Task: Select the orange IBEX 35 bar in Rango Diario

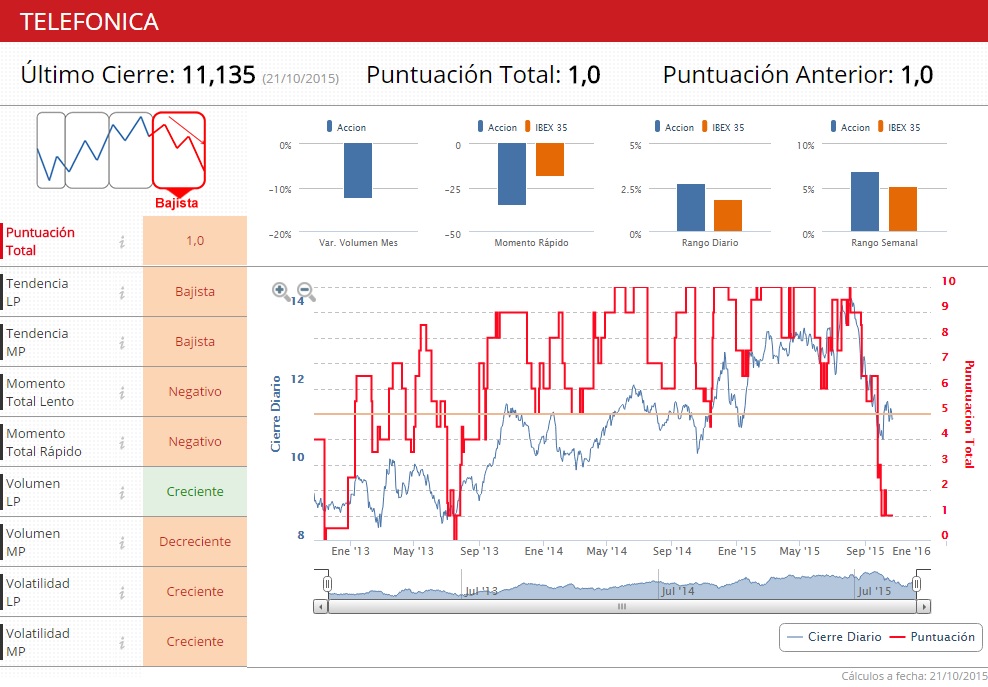Action: click(728, 216)
